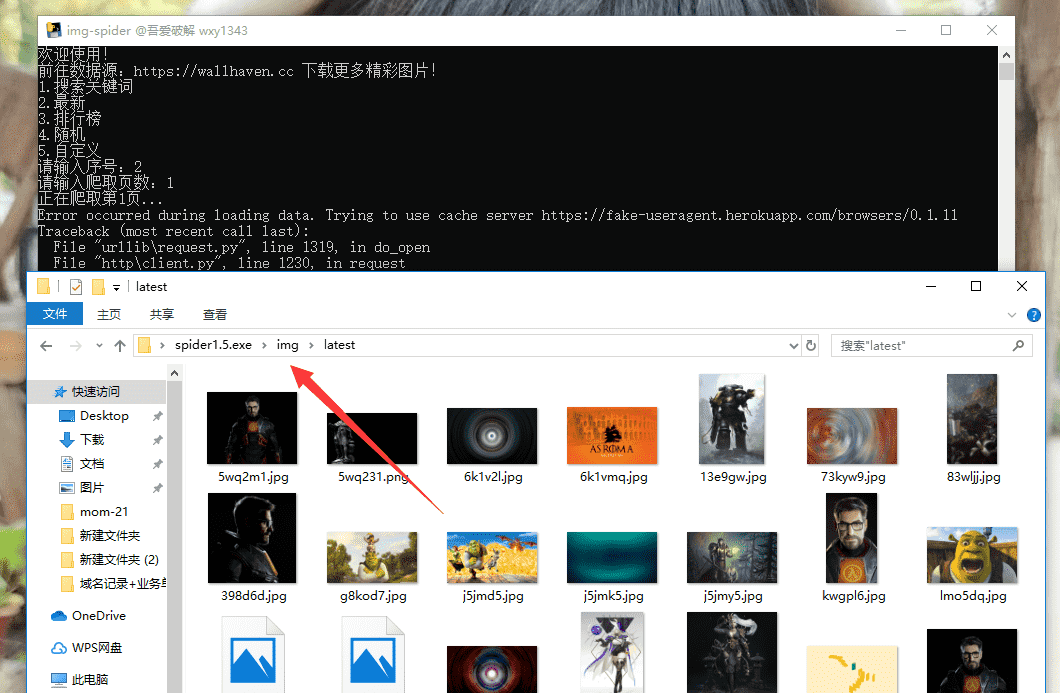Select the lmo5dq.jpg Shrek thumbnail
This screenshot has height=693, width=1060.
[x=972, y=555]
